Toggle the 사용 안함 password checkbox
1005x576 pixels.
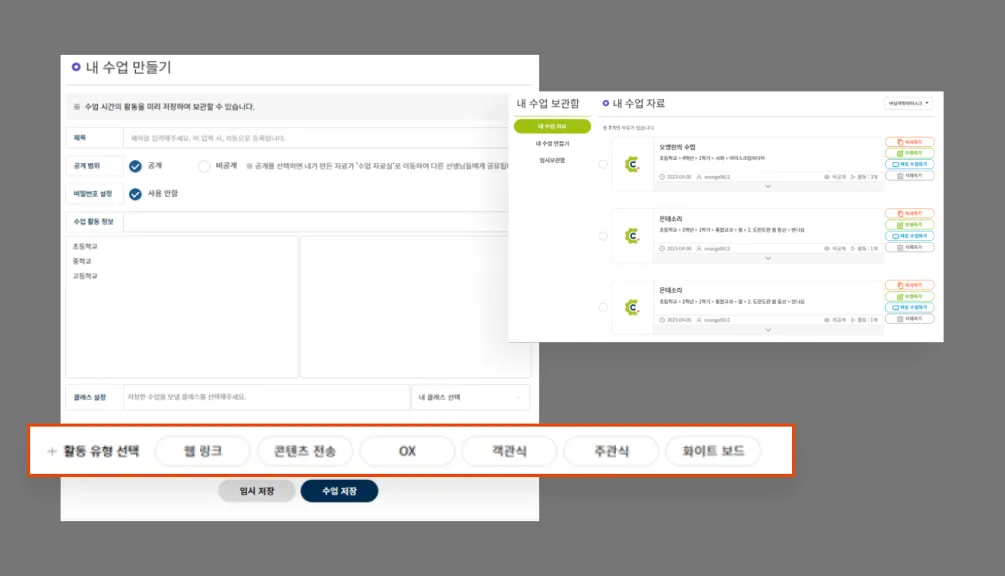135,194
